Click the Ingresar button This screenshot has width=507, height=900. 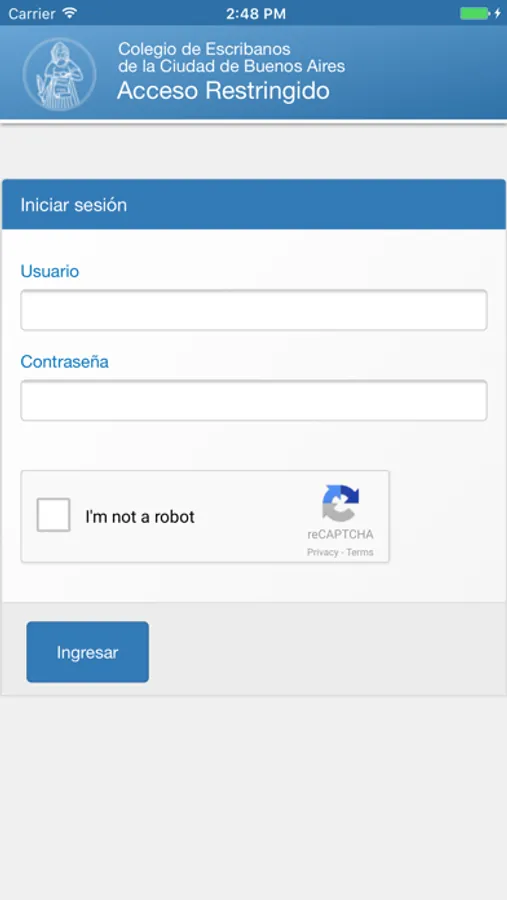[87, 652]
